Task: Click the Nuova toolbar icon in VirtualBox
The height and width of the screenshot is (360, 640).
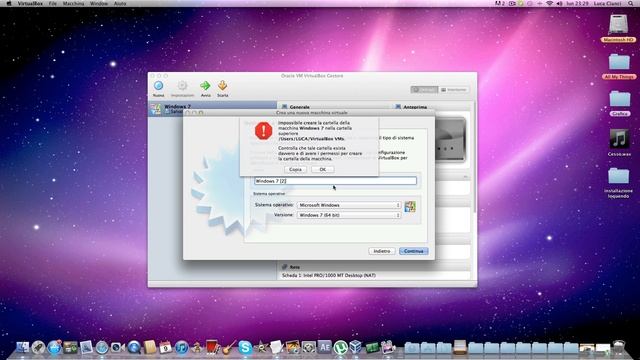Action: point(158,86)
